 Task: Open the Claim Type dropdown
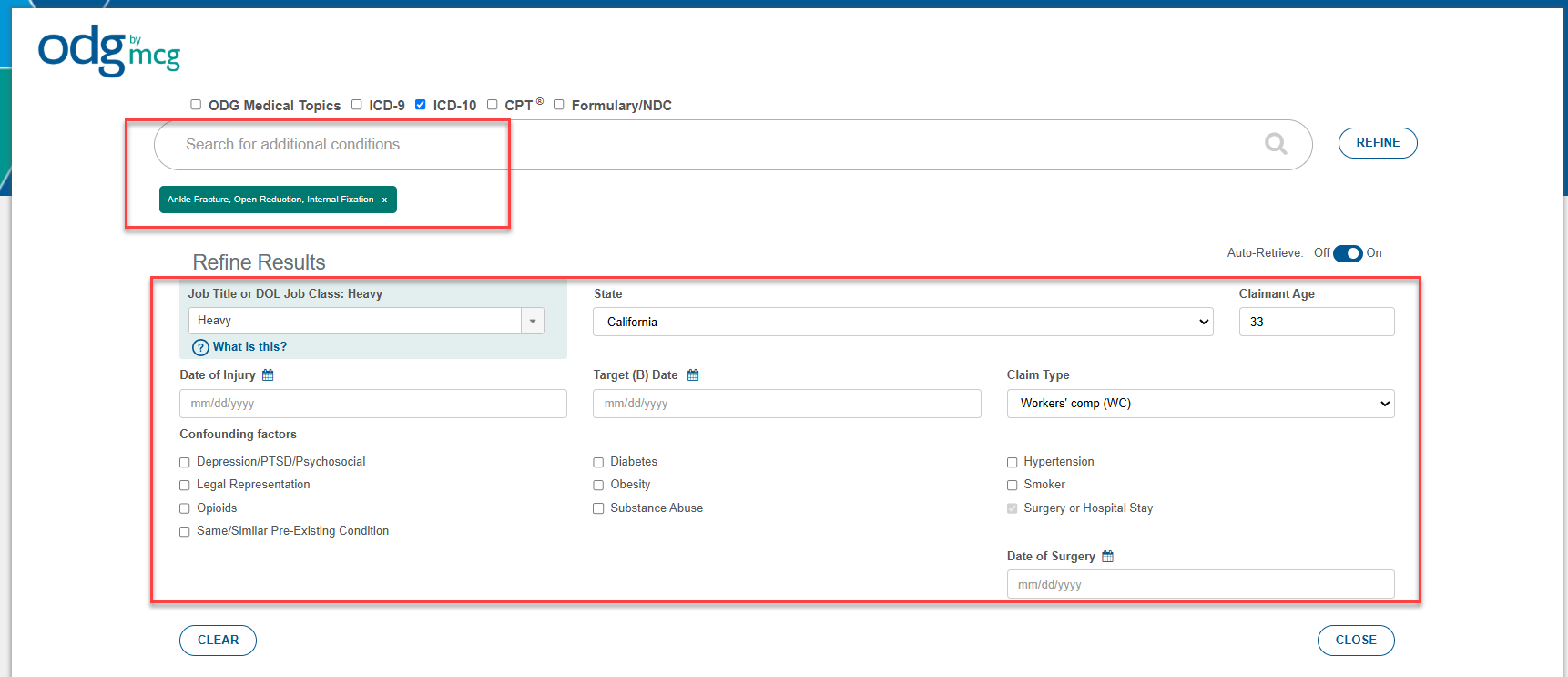pos(1199,404)
